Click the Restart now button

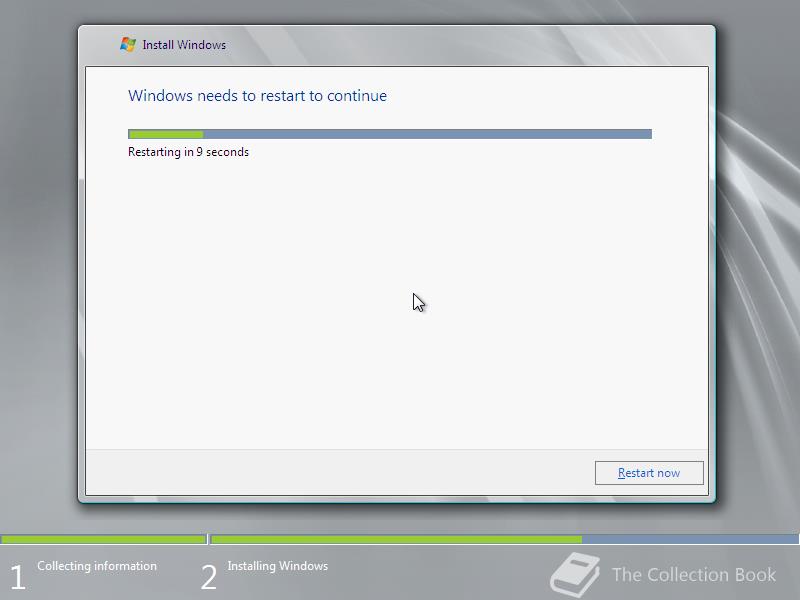(x=649, y=473)
